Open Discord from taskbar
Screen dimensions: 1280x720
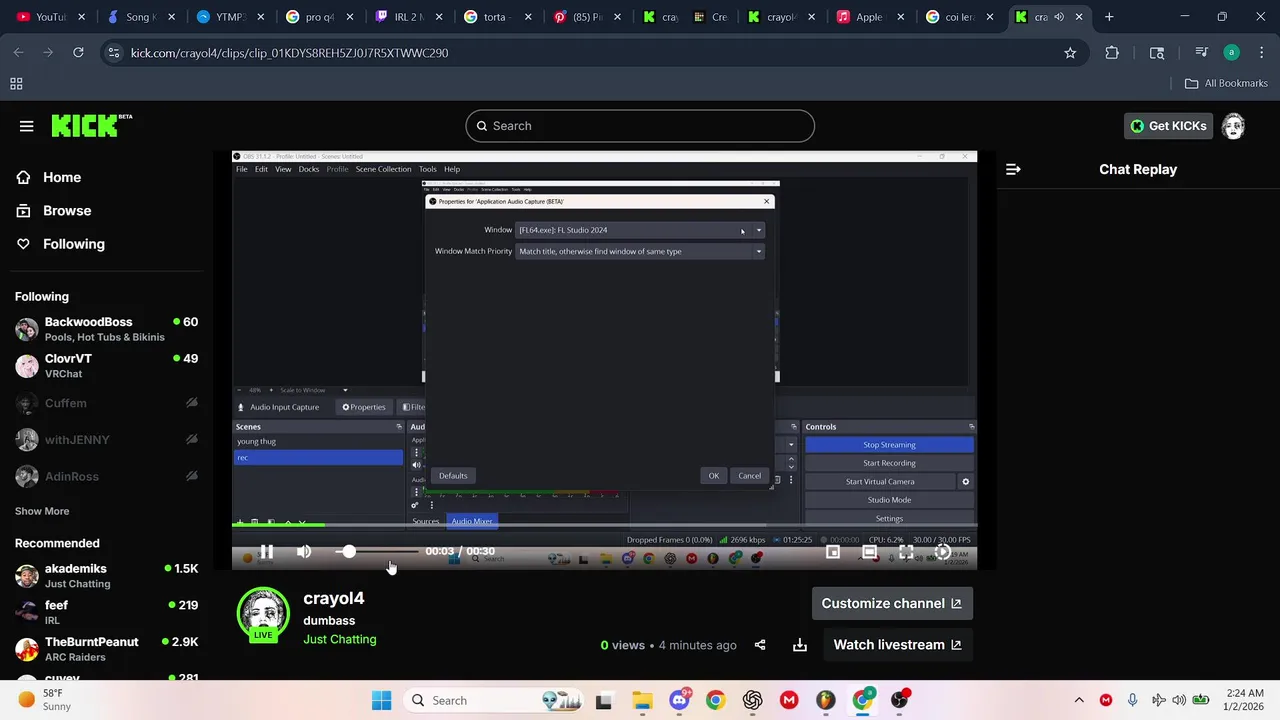(x=679, y=700)
